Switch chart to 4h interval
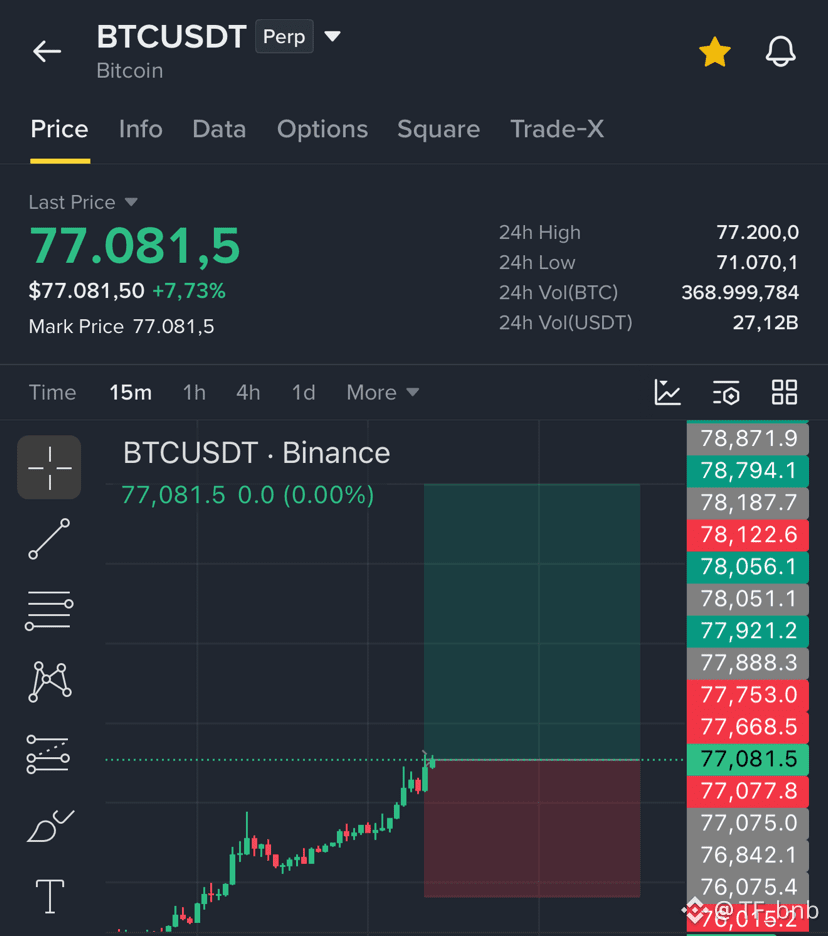Screen dimensions: 828x936 [248, 393]
